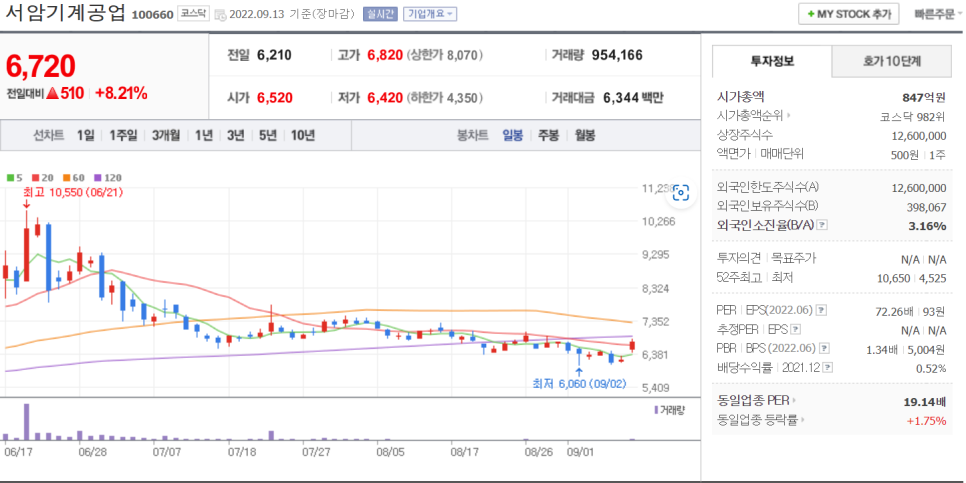This screenshot has height=483, width=966.
Task: Click the 52주최고 최저 value 10,650 4,525
Action: point(911,278)
